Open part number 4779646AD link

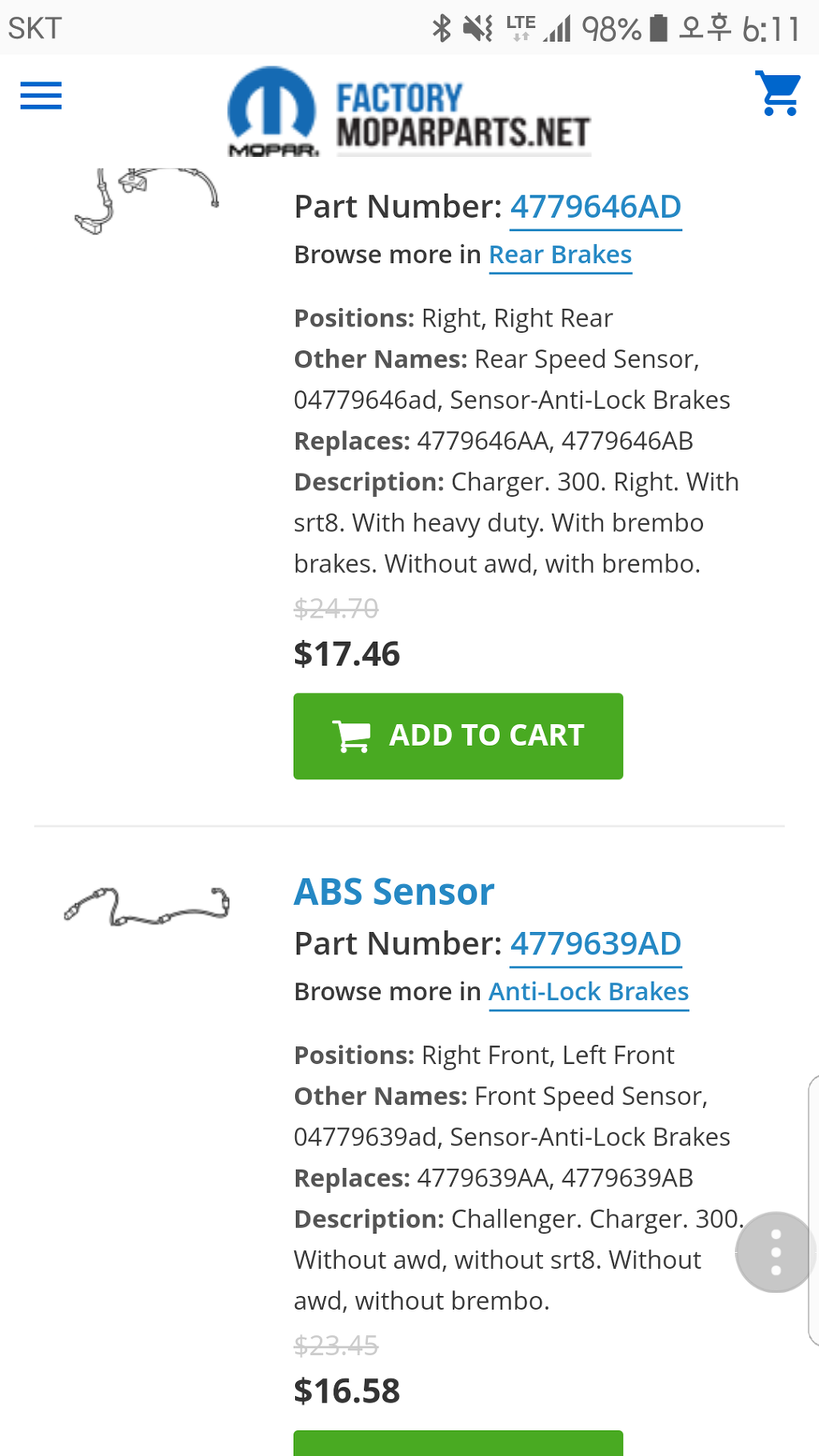[x=596, y=207]
